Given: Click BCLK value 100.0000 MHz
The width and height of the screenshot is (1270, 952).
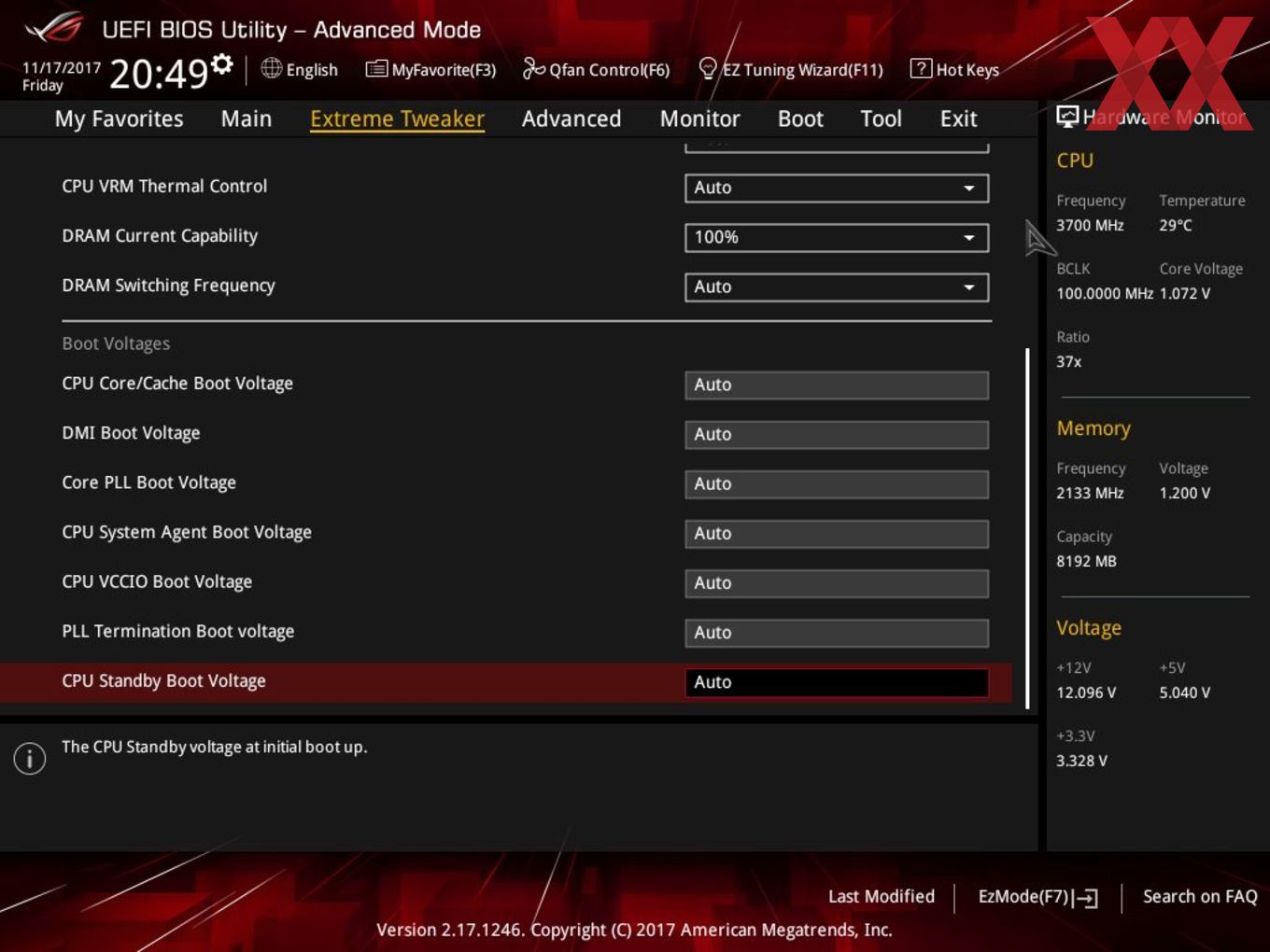Looking at the screenshot, I should (1105, 293).
